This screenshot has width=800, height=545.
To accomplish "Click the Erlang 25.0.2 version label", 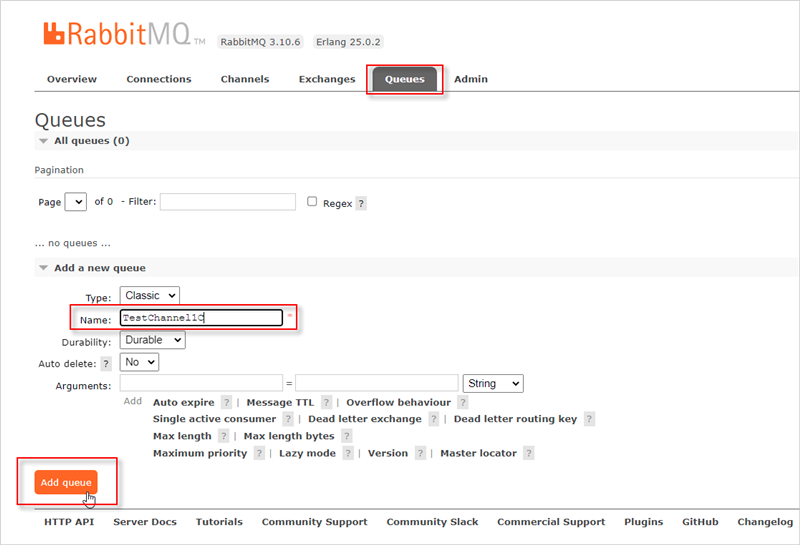I will coord(348,42).
